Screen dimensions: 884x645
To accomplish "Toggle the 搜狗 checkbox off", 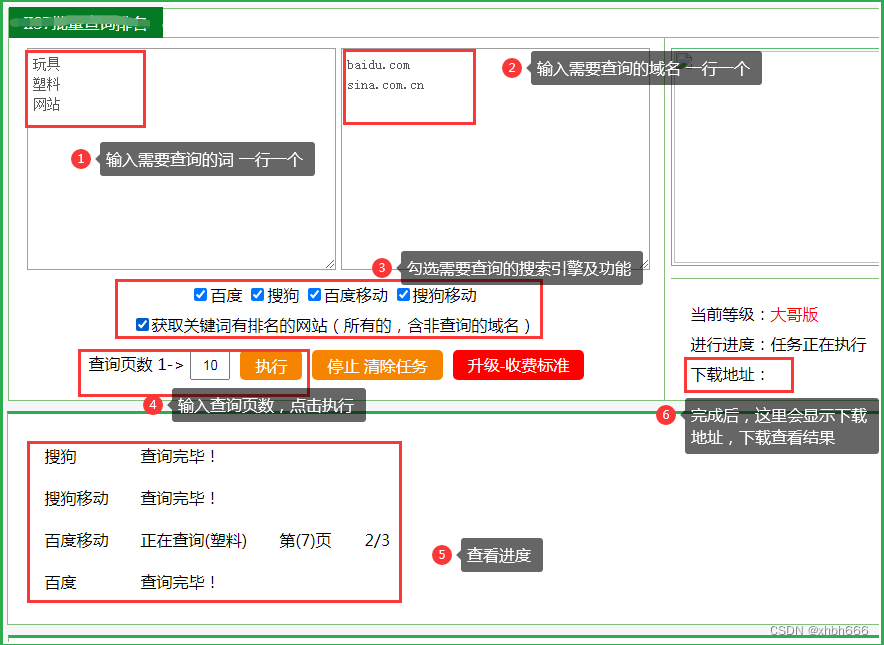I will tap(257, 295).
